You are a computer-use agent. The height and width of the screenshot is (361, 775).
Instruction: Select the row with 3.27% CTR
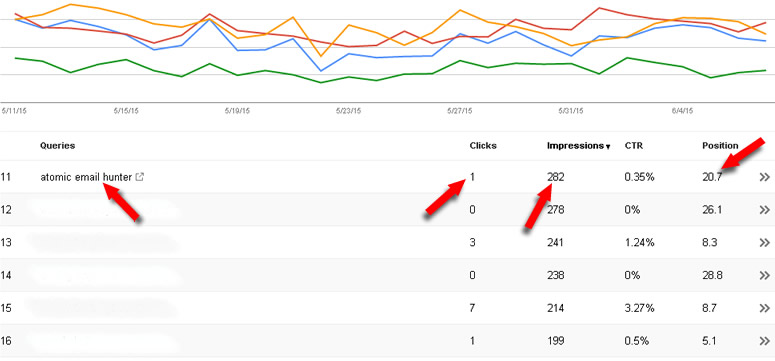[x=388, y=308]
